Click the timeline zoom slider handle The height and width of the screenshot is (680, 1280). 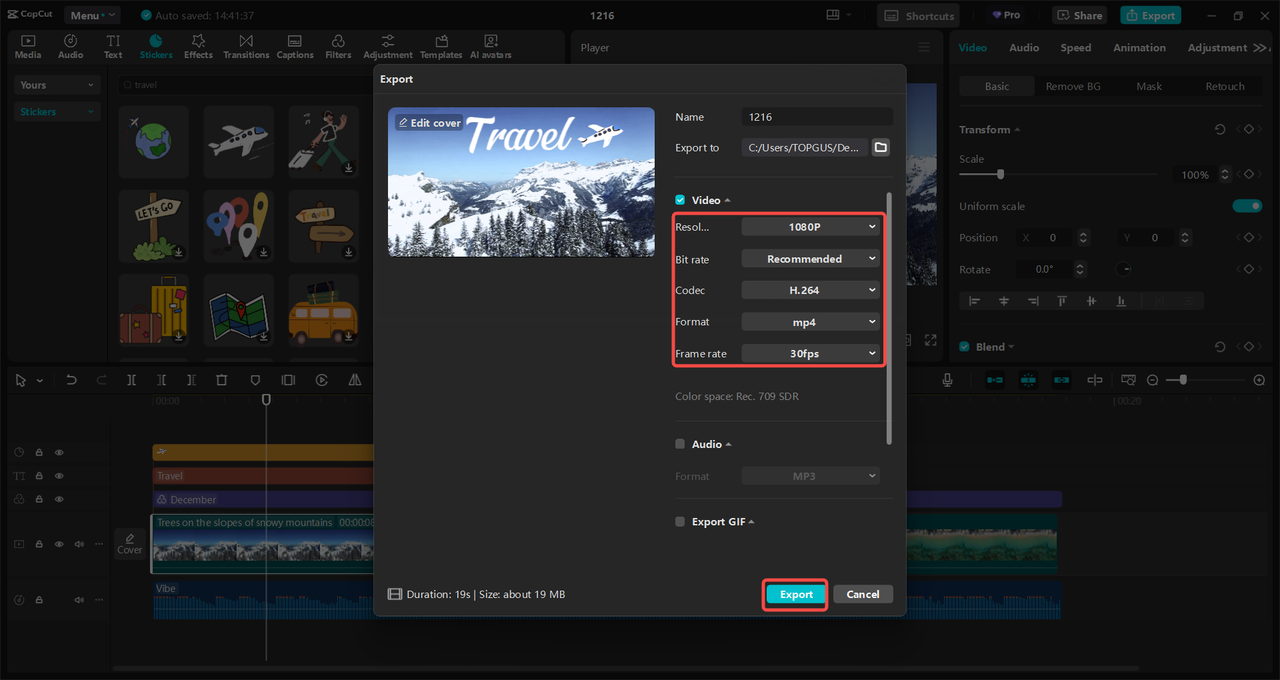pos(1183,380)
